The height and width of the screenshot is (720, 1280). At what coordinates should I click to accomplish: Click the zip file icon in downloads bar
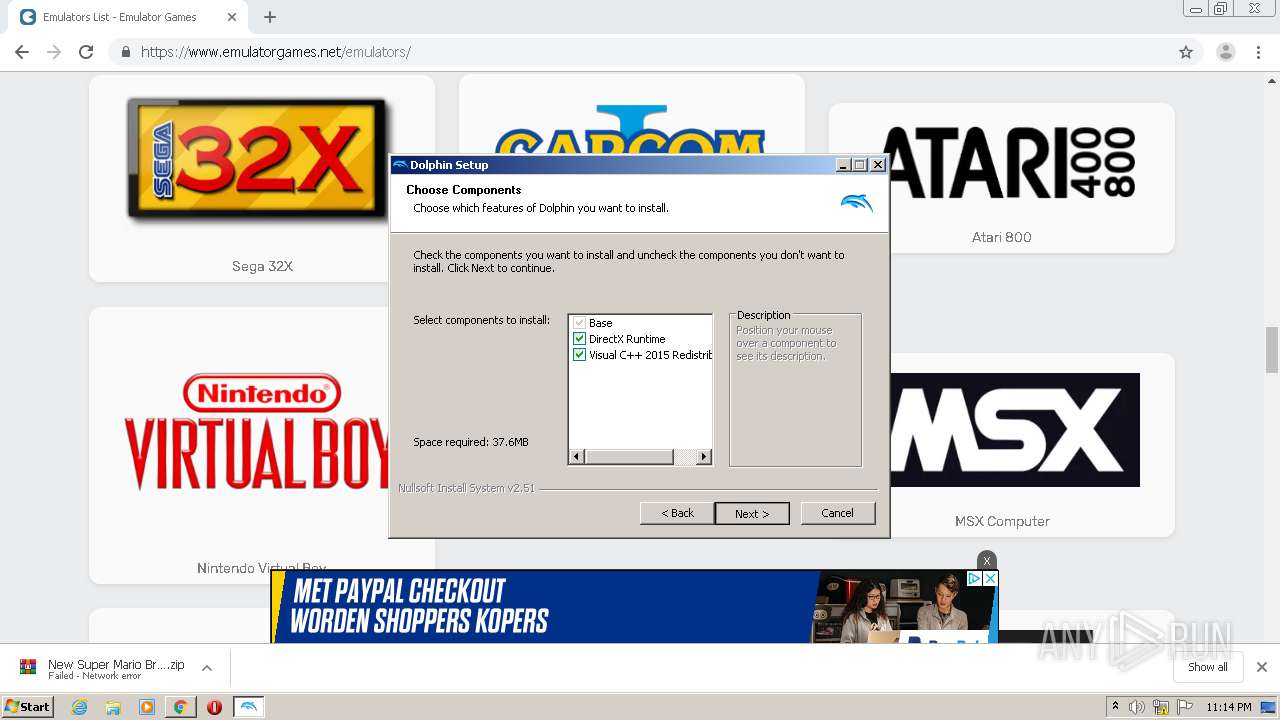tap(28, 667)
